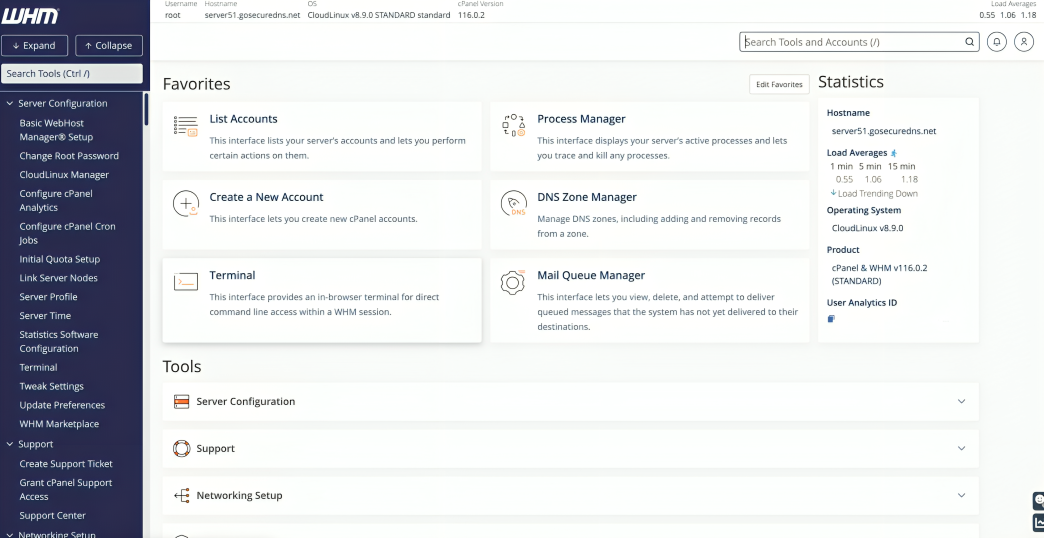The width and height of the screenshot is (1044, 538).
Task: Click the chart icon at right edge
Action: pyautogui.click(x=1039, y=522)
